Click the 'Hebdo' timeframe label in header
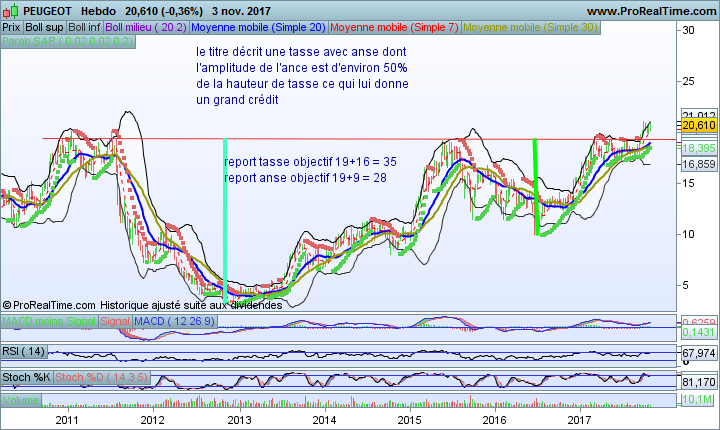This screenshot has width=720, height=430. (100, 11)
